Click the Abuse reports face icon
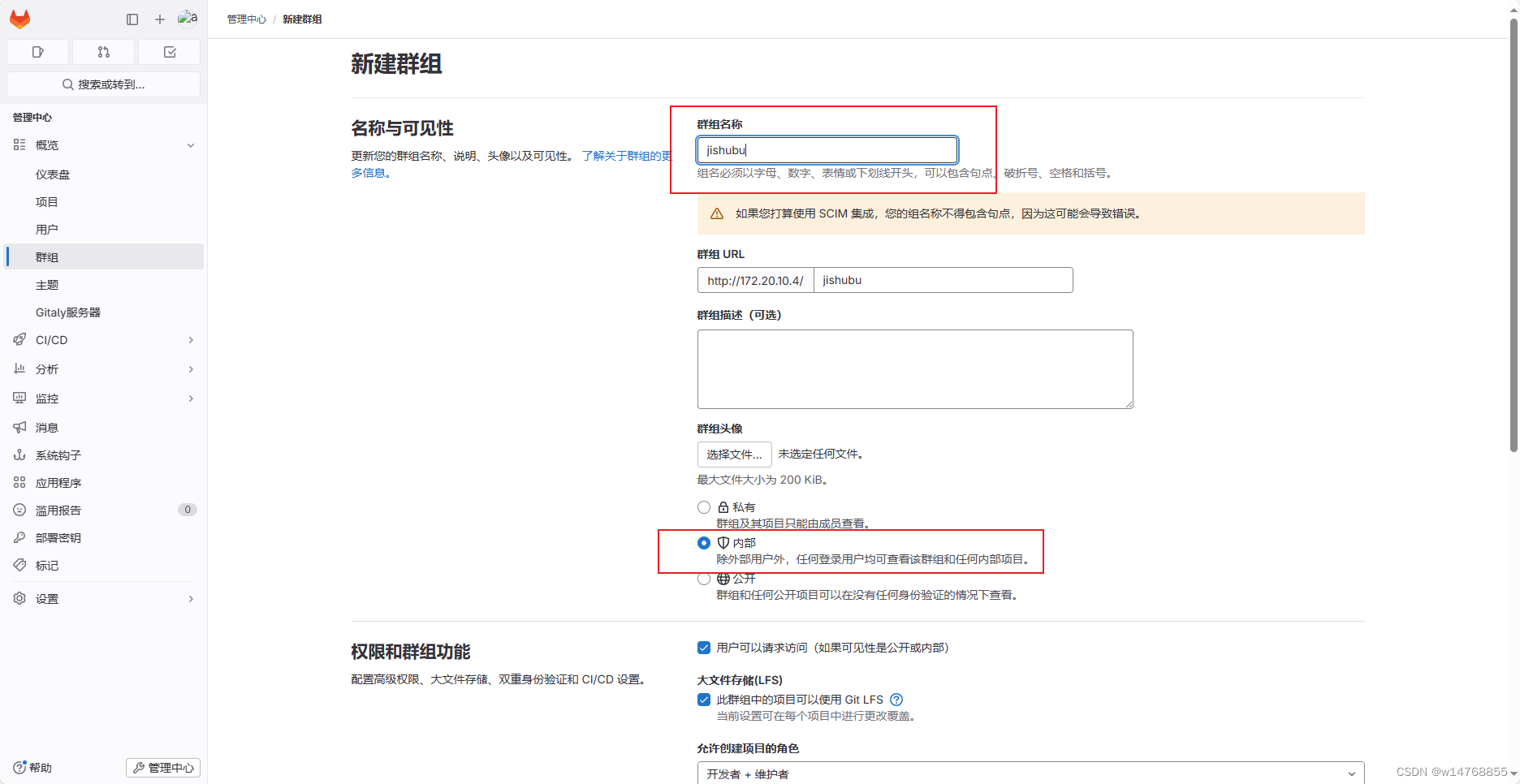The width and height of the screenshot is (1520, 784). (x=19, y=510)
